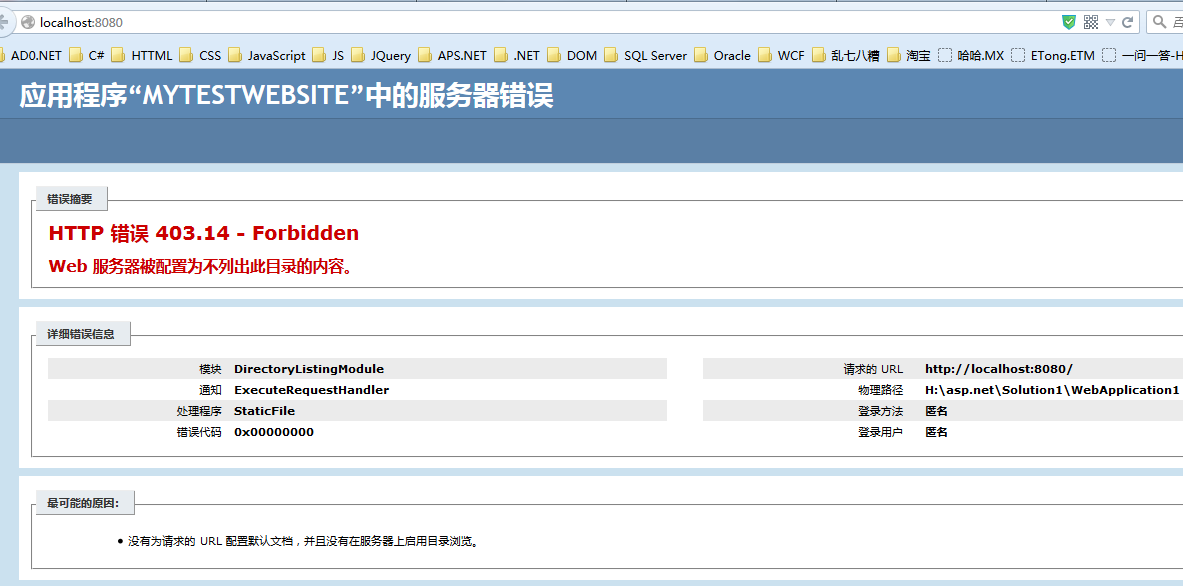Open the JavaScript bookmark folder

click(x=267, y=55)
